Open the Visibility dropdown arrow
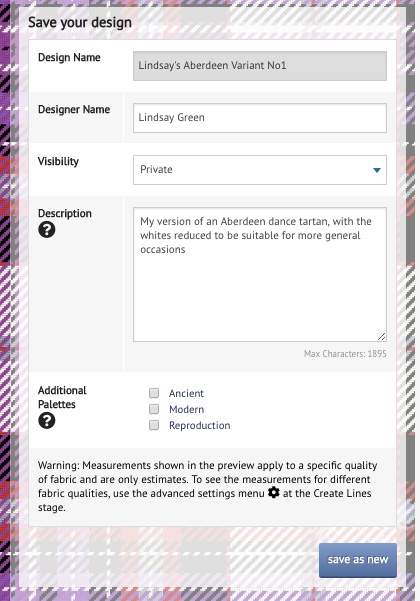Image resolution: width=420 pixels, height=601 pixels. (377, 170)
